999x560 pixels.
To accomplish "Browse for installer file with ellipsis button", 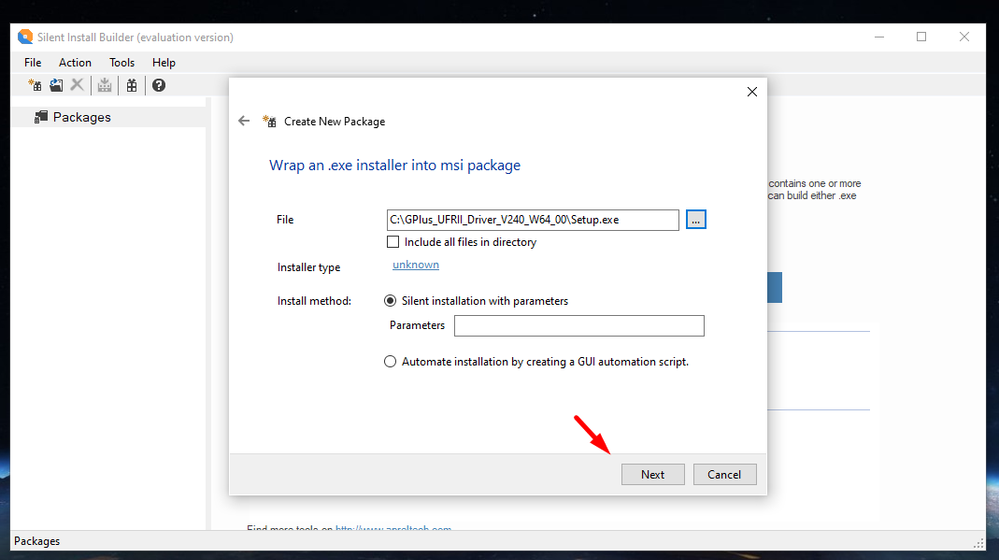I will pyautogui.click(x=696, y=220).
